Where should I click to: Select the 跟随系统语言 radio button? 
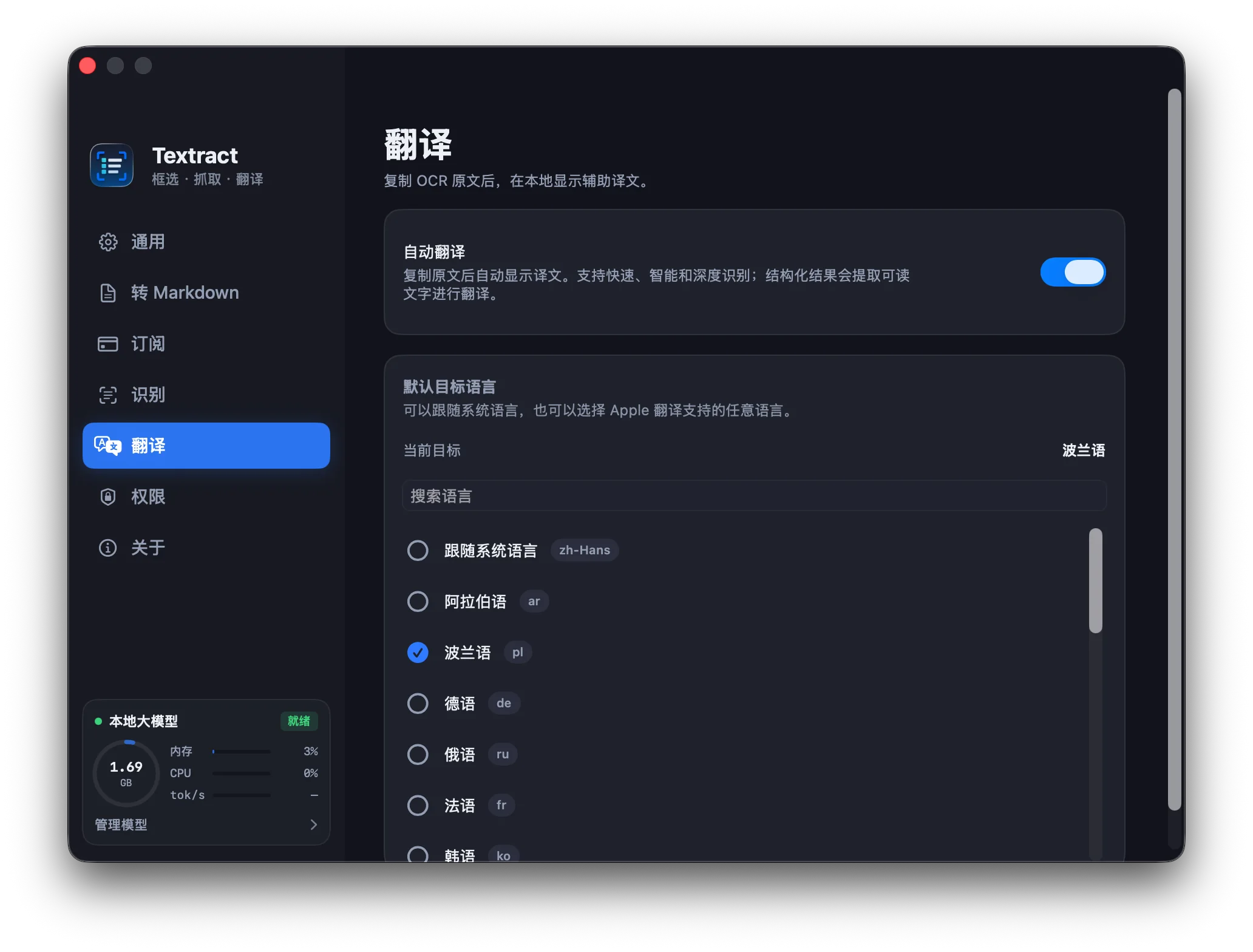pos(418,551)
